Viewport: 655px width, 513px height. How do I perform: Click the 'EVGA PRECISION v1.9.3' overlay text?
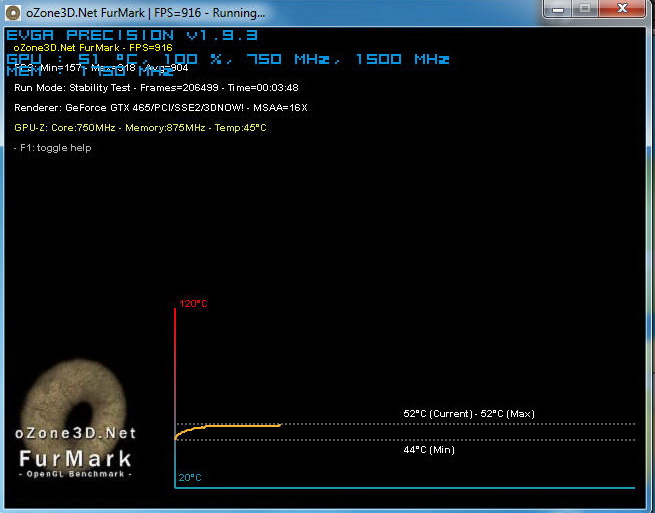pos(132,36)
